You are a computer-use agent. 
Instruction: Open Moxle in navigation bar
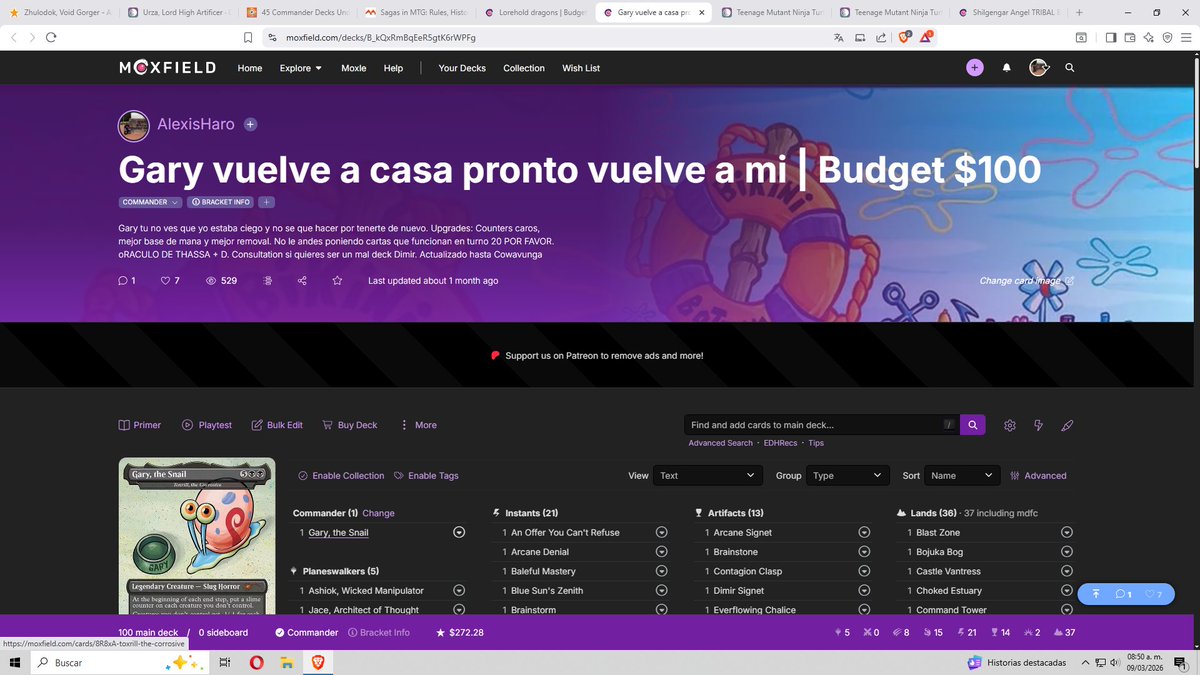click(x=354, y=68)
